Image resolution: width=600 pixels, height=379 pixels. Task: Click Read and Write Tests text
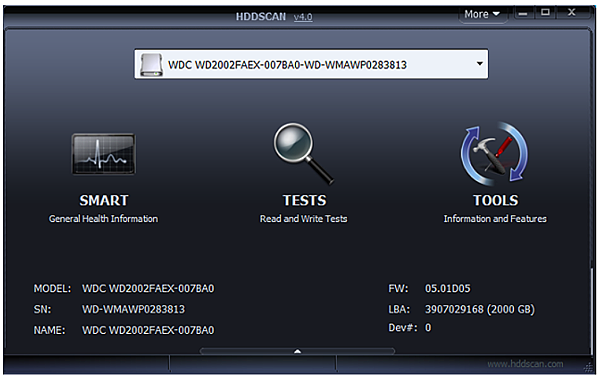(x=303, y=219)
